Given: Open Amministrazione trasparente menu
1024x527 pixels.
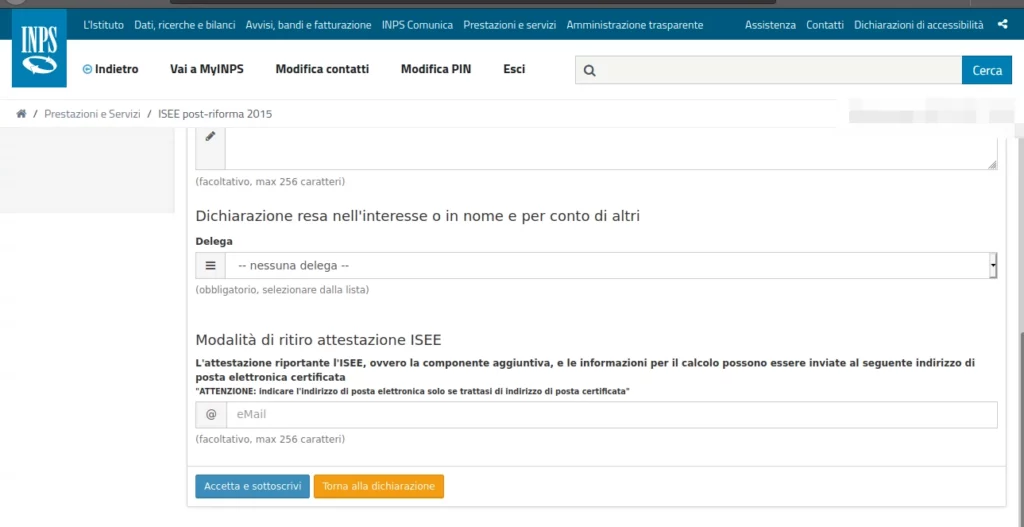Looking at the screenshot, I should [x=635, y=25].
